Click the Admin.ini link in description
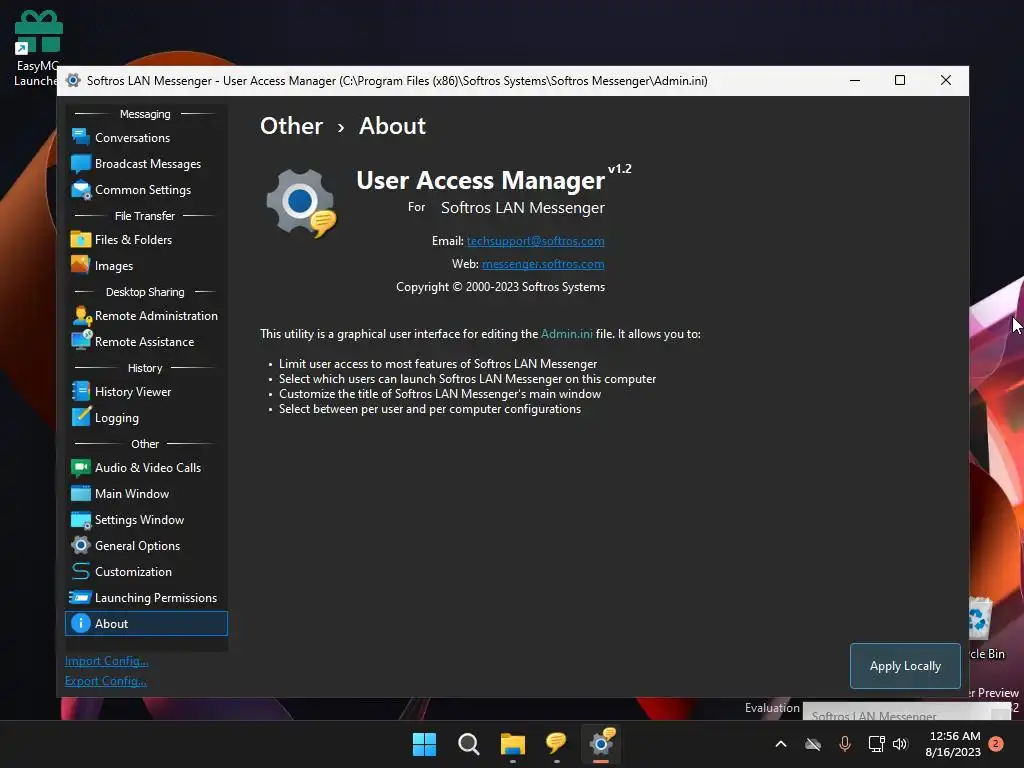This screenshot has width=1024, height=768. tap(567, 334)
